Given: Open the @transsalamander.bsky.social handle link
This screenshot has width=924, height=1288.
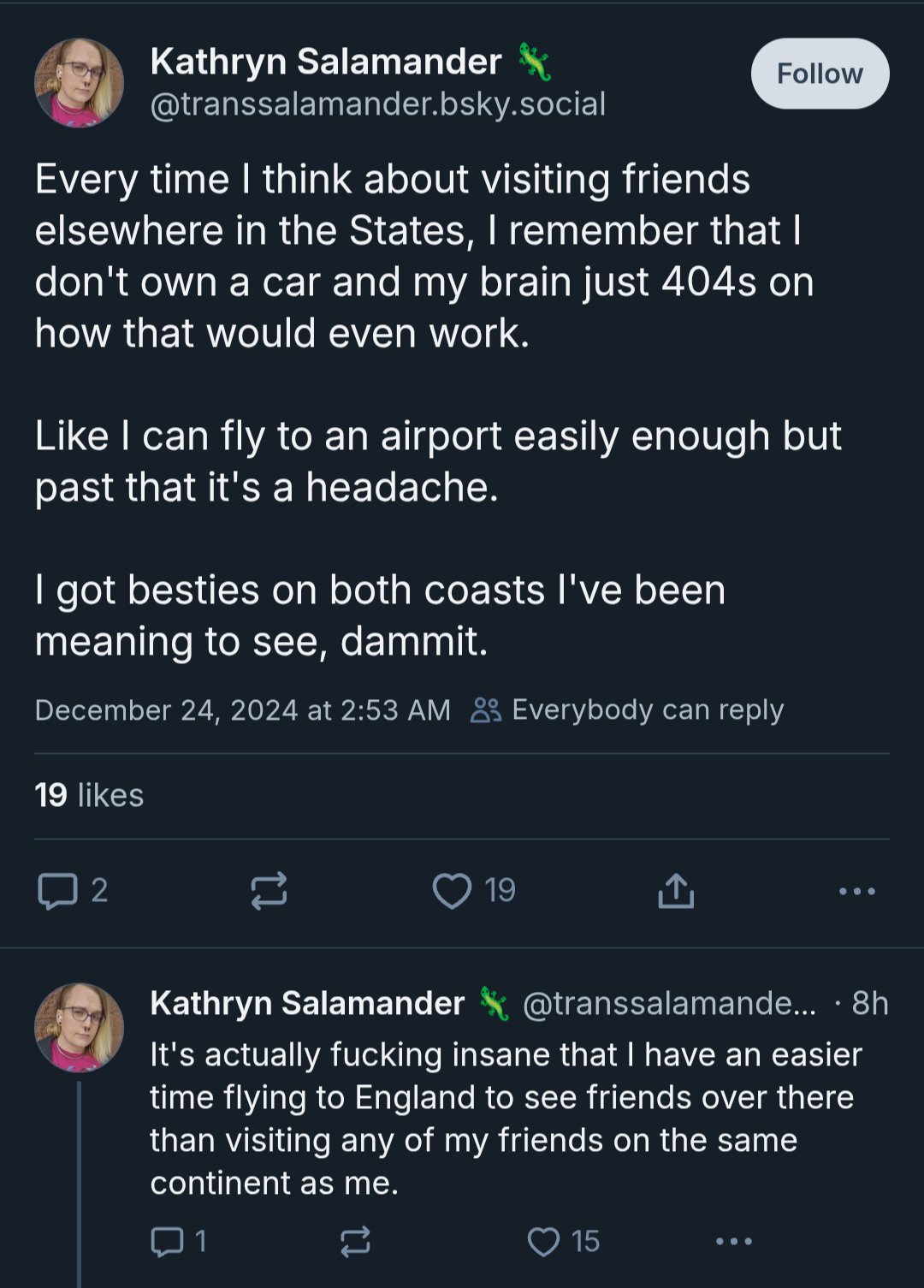Looking at the screenshot, I should pyautogui.click(x=378, y=104).
